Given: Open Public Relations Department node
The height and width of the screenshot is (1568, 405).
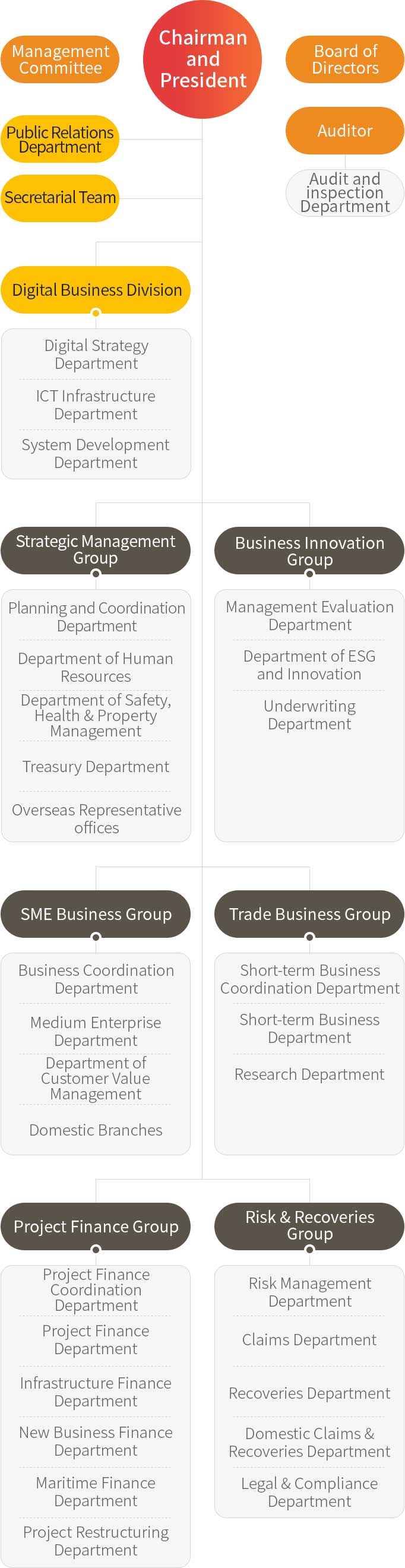Looking at the screenshot, I should coord(60,140).
